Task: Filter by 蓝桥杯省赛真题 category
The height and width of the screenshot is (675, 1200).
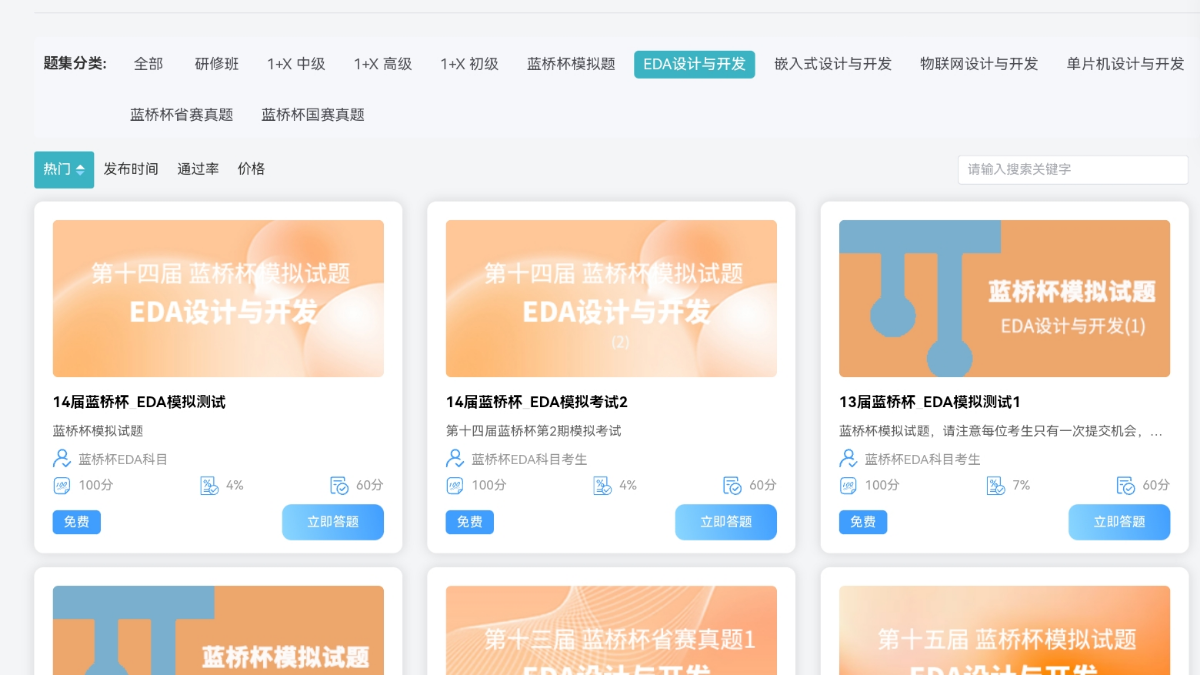Action: (x=182, y=115)
